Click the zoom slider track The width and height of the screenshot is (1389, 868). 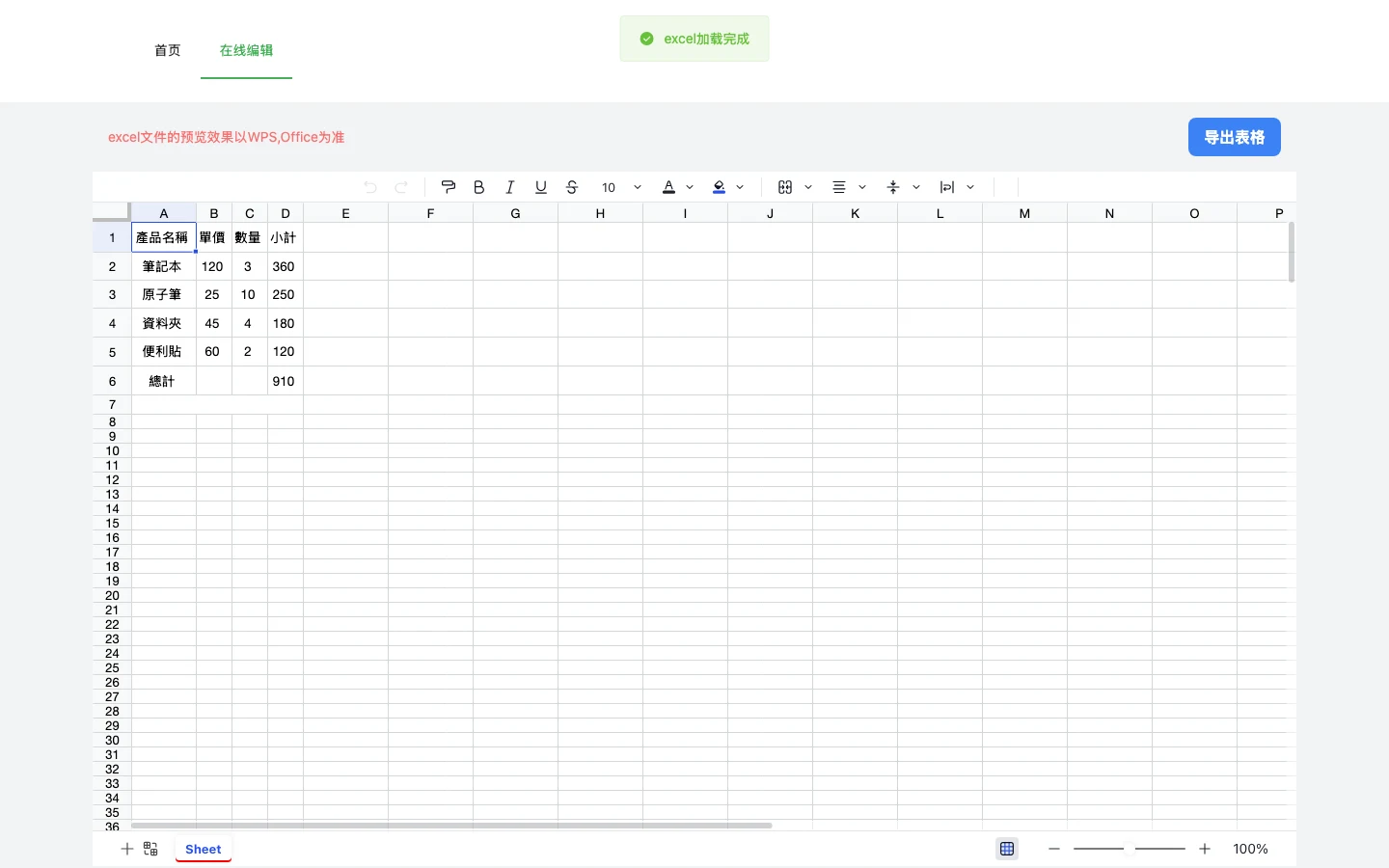1130,849
